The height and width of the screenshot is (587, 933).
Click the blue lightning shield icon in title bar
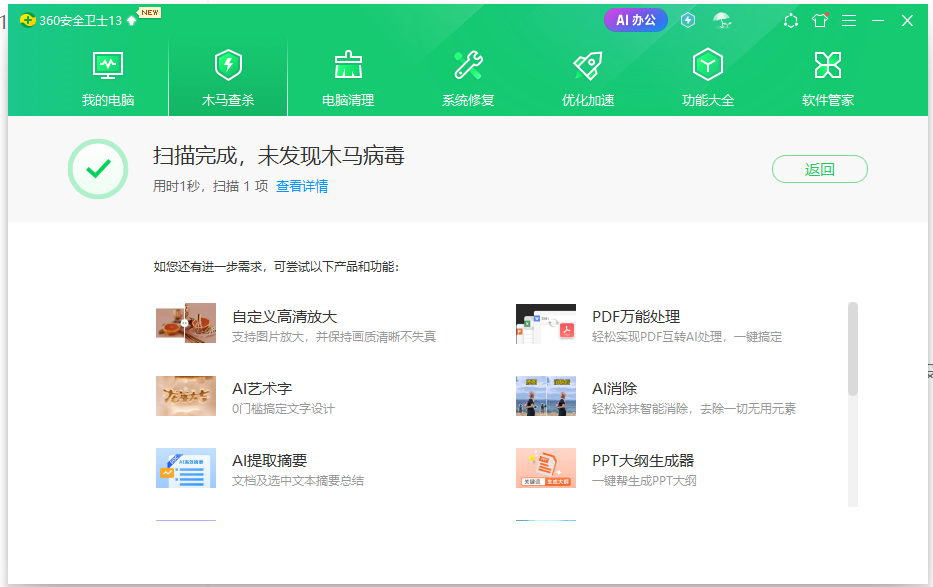coord(688,20)
